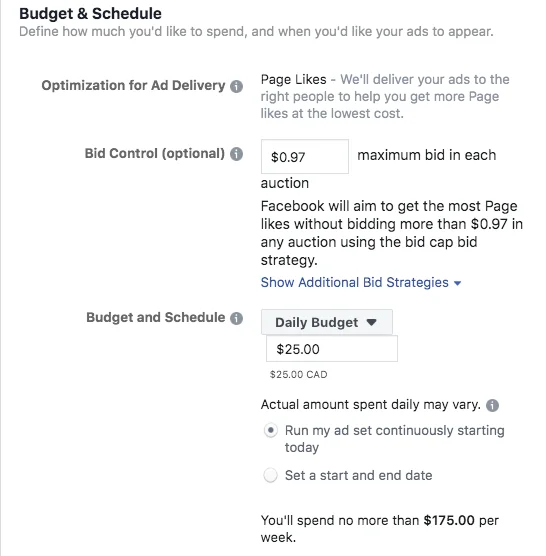Open the Daily Budget type dropdown
546x556 pixels.
point(327,322)
